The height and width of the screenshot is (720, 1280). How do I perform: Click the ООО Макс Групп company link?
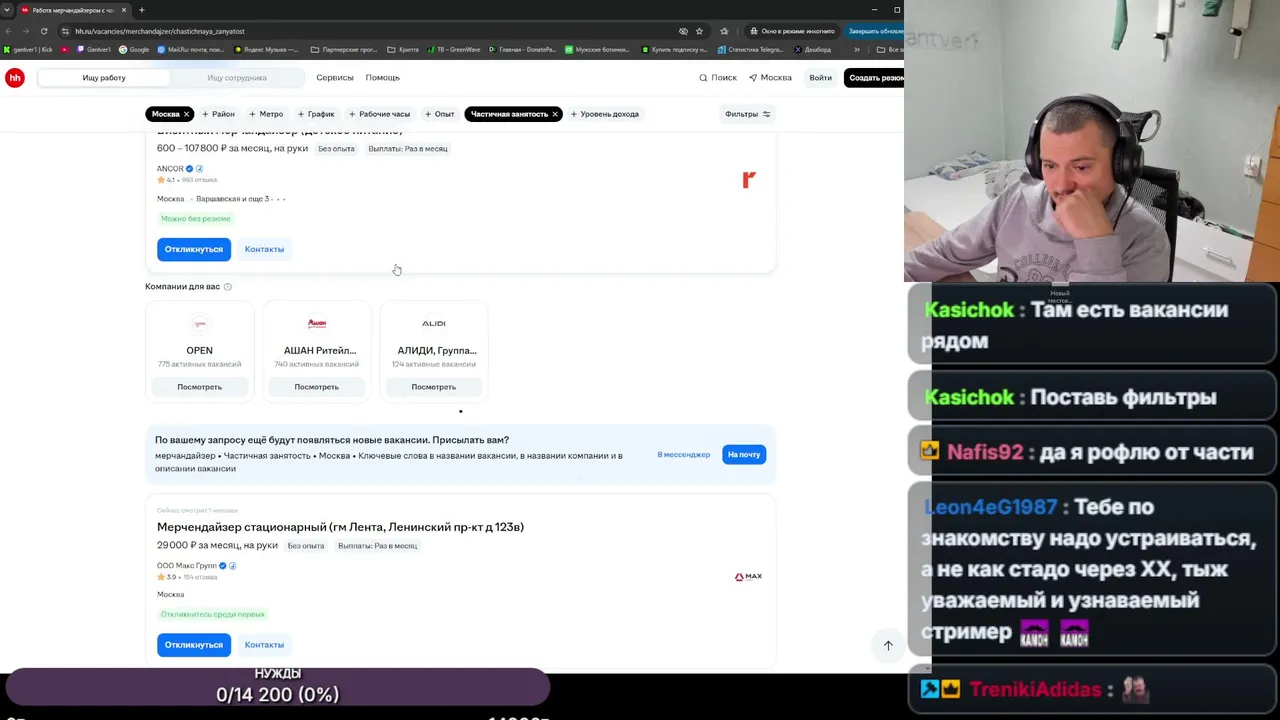coord(187,566)
